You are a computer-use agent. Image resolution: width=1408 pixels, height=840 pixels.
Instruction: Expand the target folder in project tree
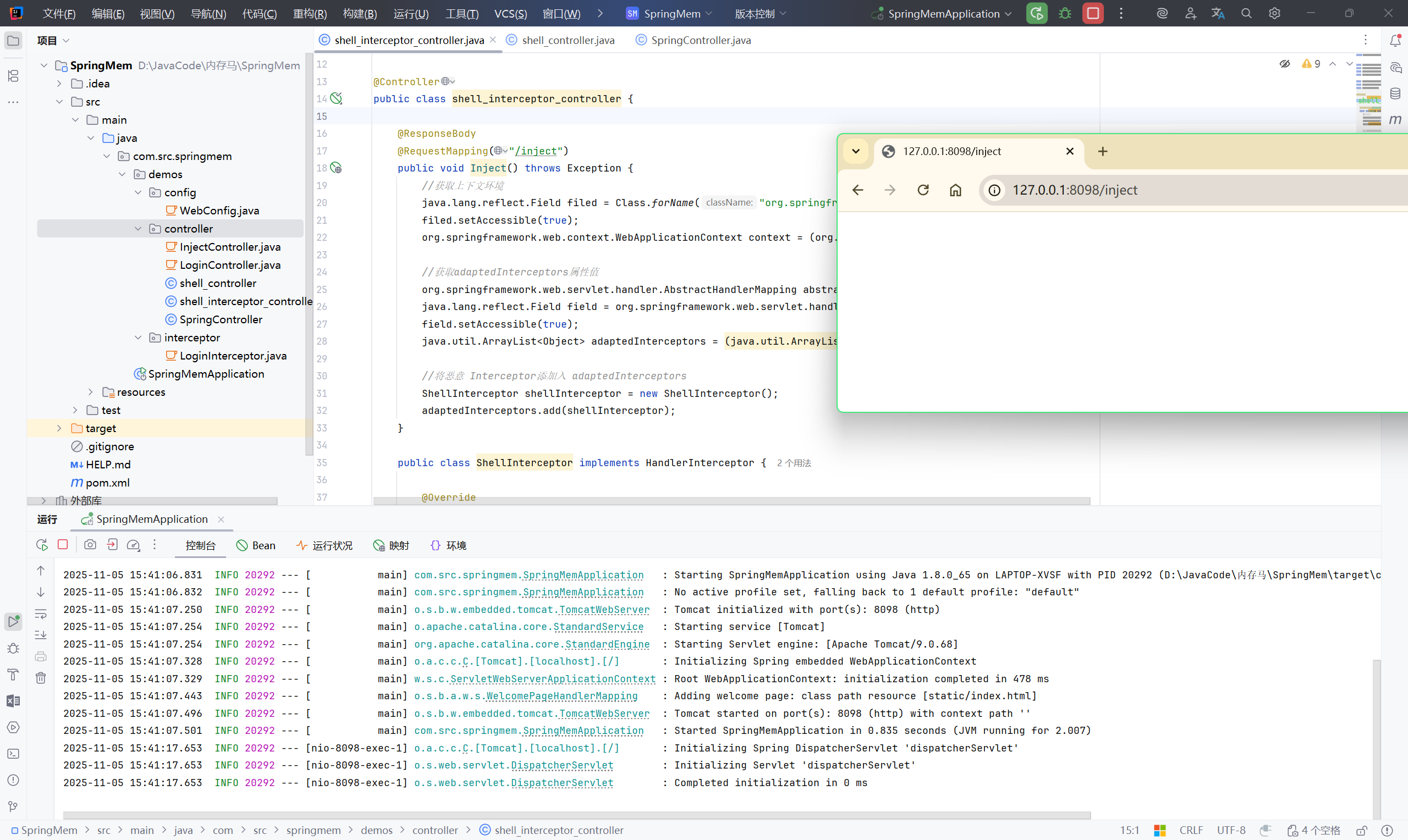[59, 428]
